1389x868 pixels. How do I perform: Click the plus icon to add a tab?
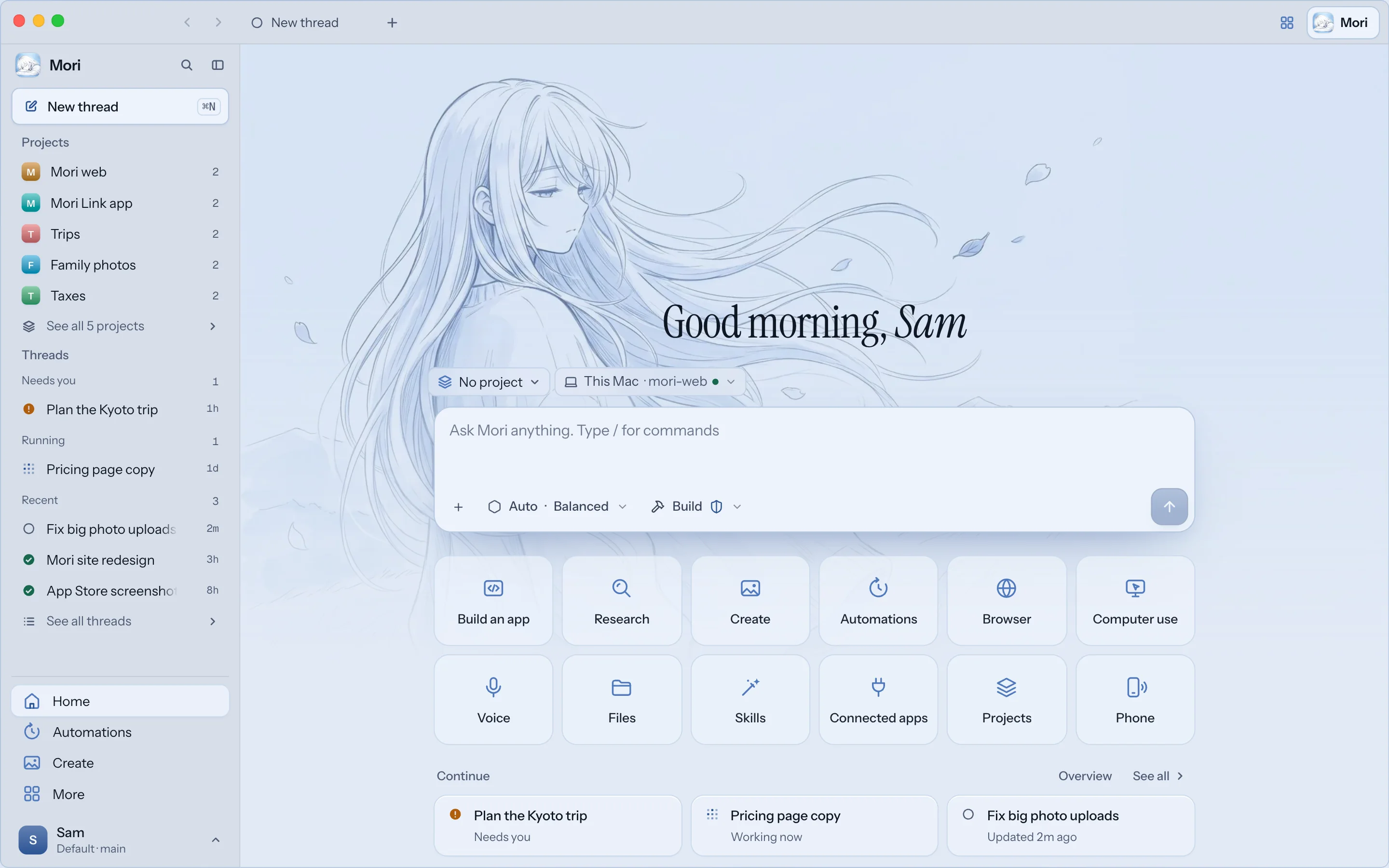392,22
